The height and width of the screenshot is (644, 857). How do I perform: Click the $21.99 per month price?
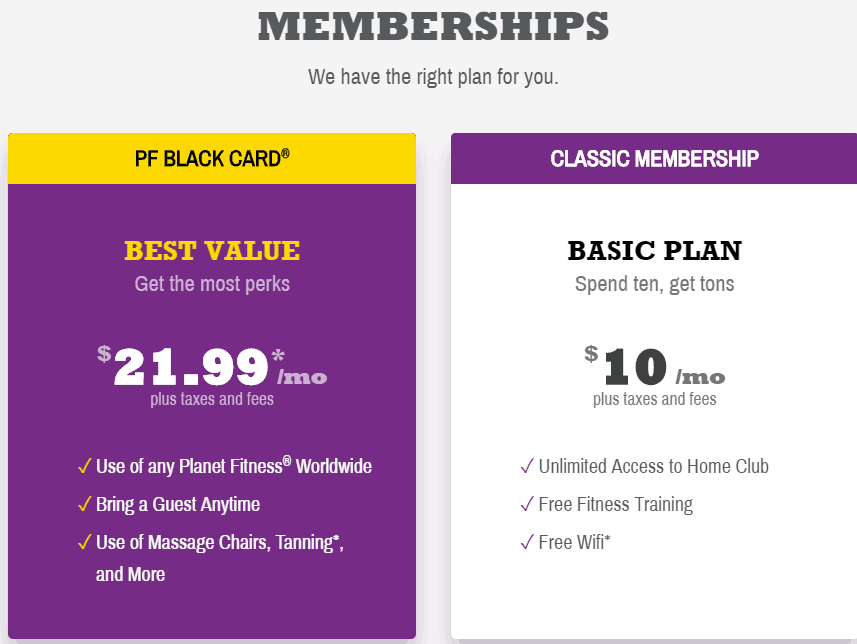click(212, 366)
